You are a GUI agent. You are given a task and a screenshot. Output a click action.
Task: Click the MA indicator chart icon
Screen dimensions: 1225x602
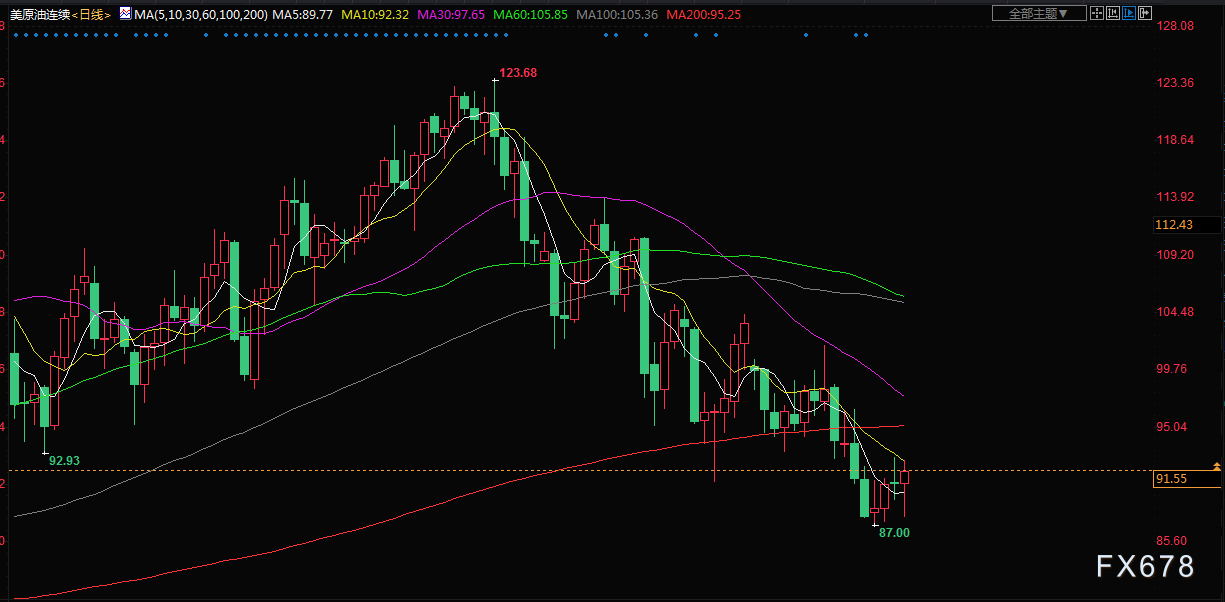(x=125, y=14)
